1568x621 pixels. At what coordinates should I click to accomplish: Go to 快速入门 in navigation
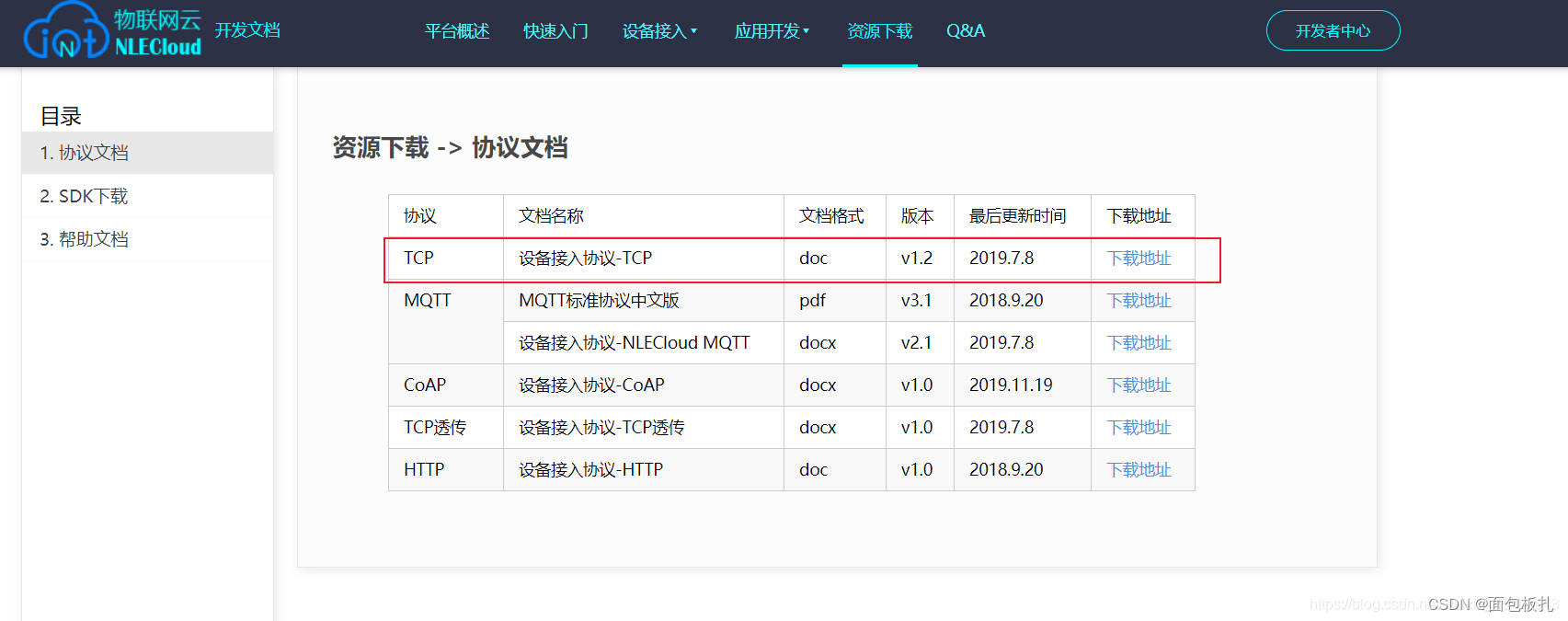click(555, 31)
